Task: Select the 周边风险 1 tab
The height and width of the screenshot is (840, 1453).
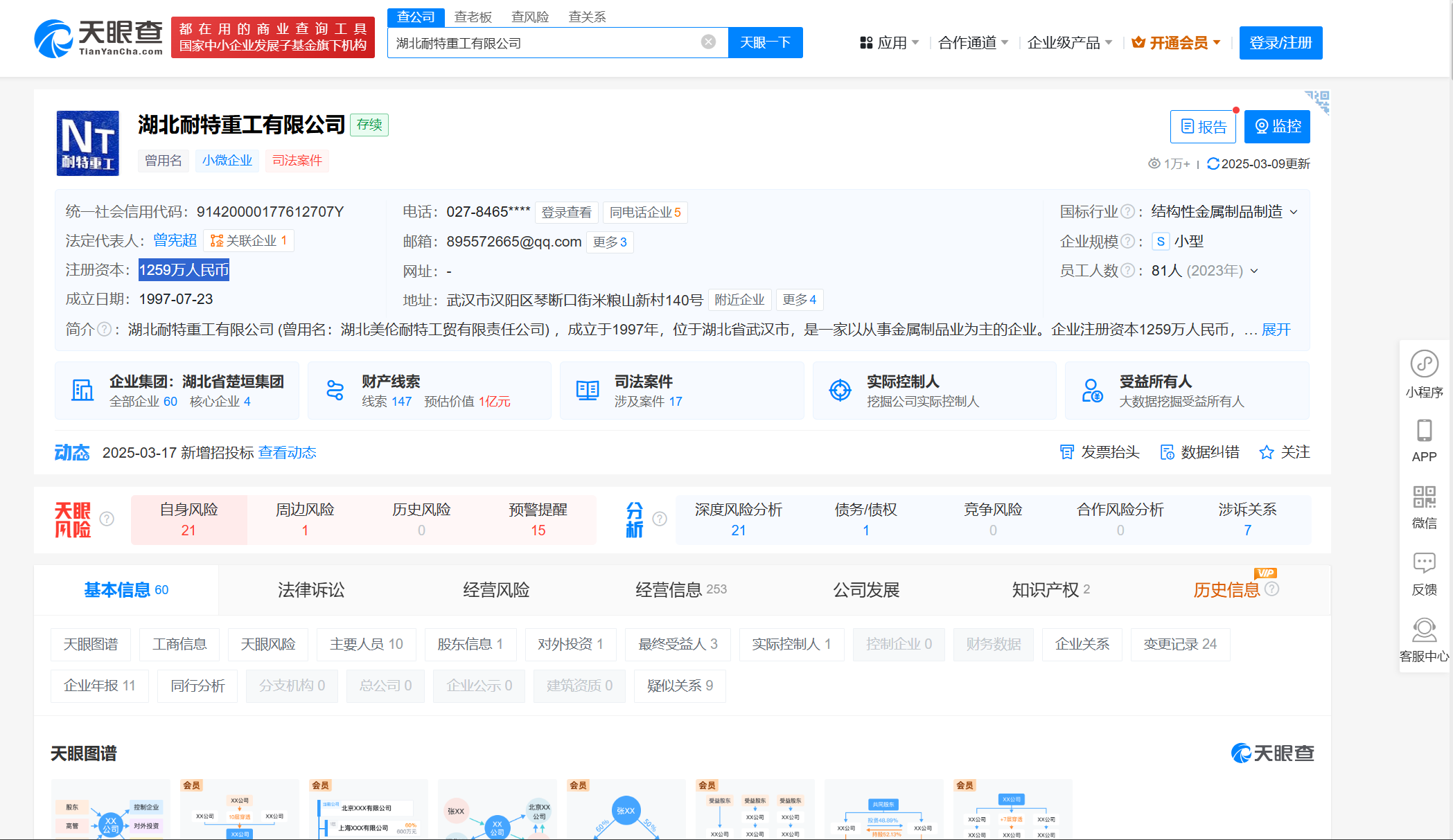Action: pyautogui.click(x=305, y=519)
